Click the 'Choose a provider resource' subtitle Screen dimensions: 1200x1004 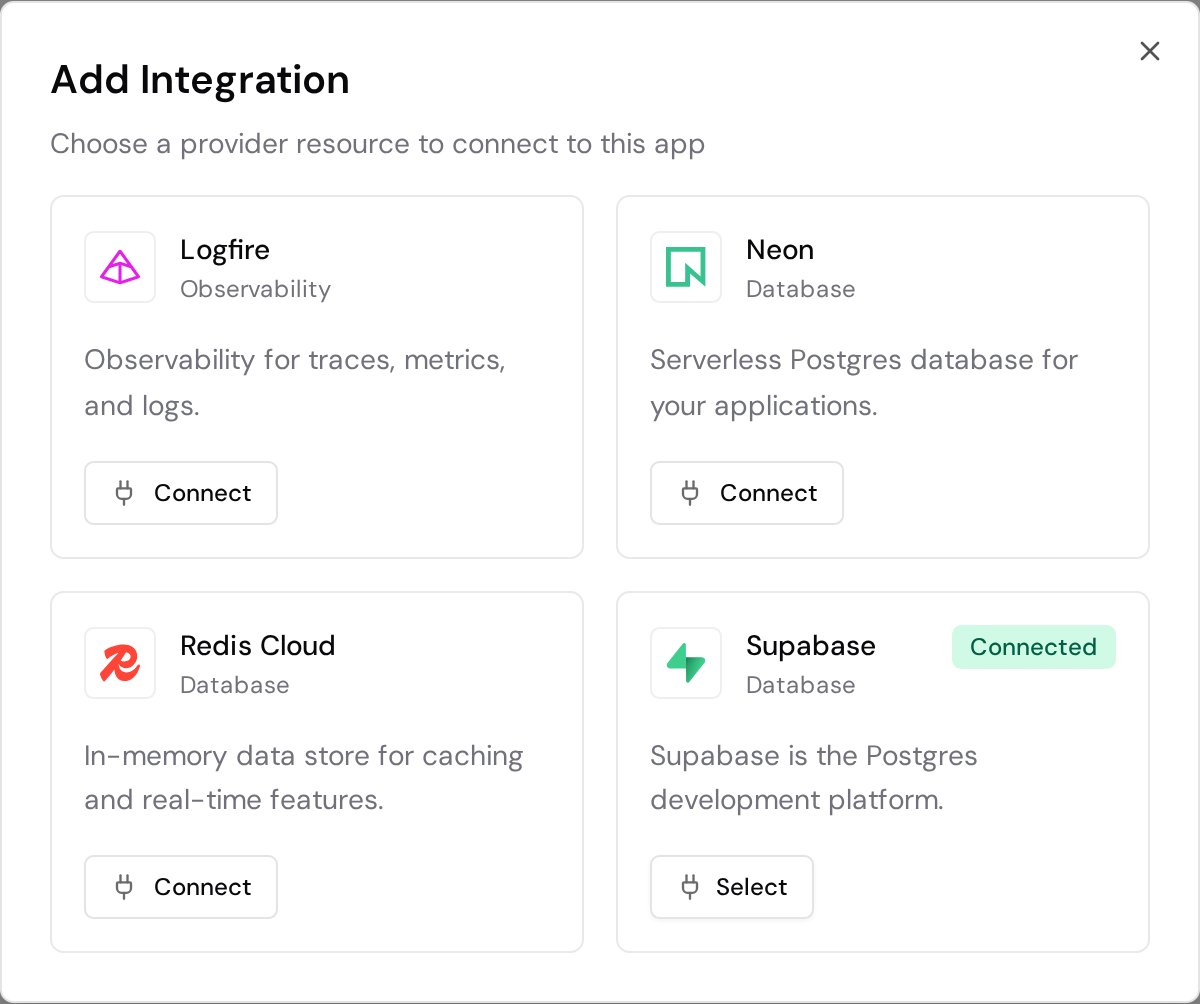(378, 144)
